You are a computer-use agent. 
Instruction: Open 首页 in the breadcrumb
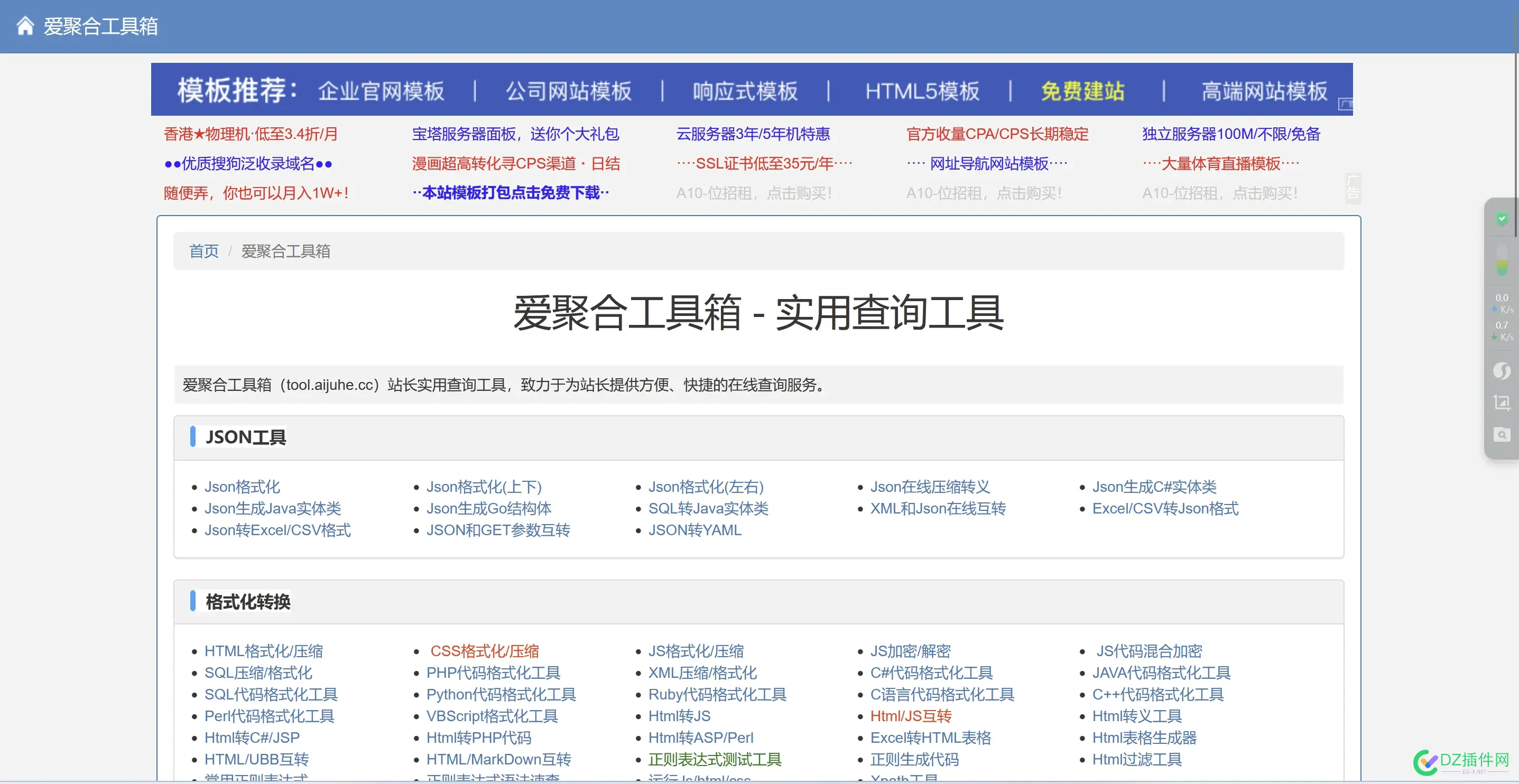pos(203,251)
